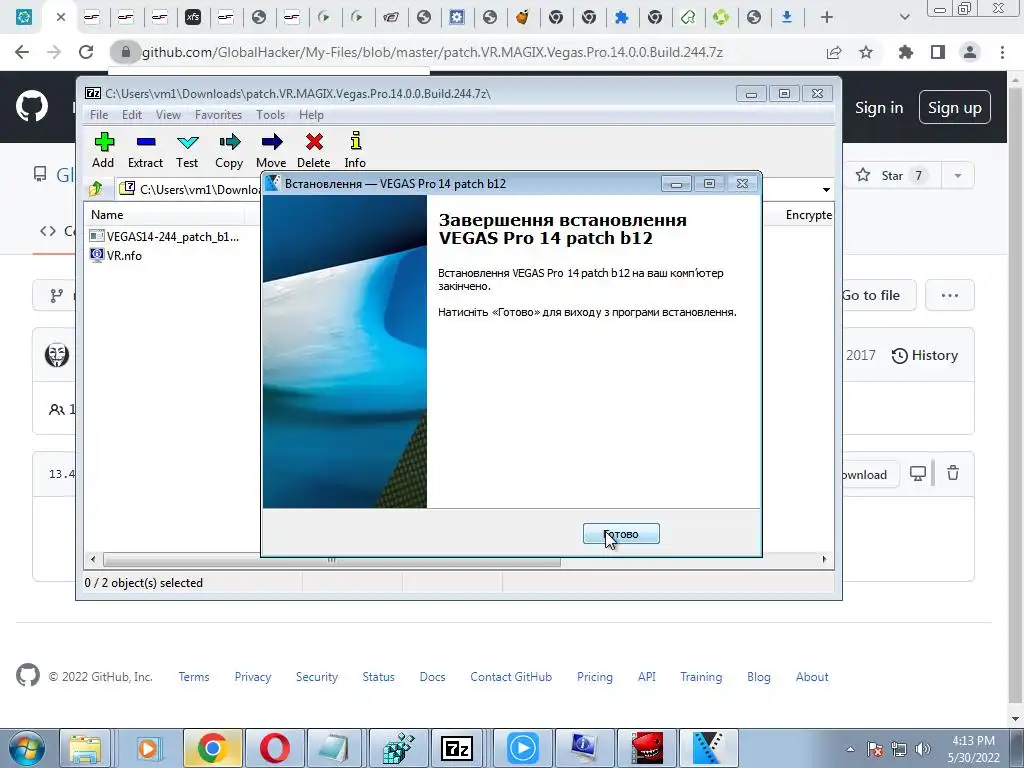Click the Extract toolbar icon in 7-Zip
1024x768 pixels.
[145, 151]
